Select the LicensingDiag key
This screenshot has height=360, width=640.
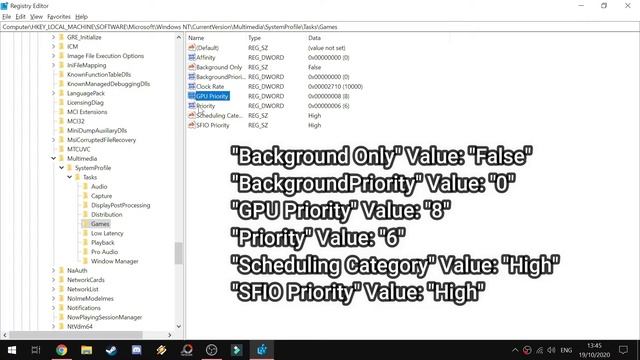[85, 102]
